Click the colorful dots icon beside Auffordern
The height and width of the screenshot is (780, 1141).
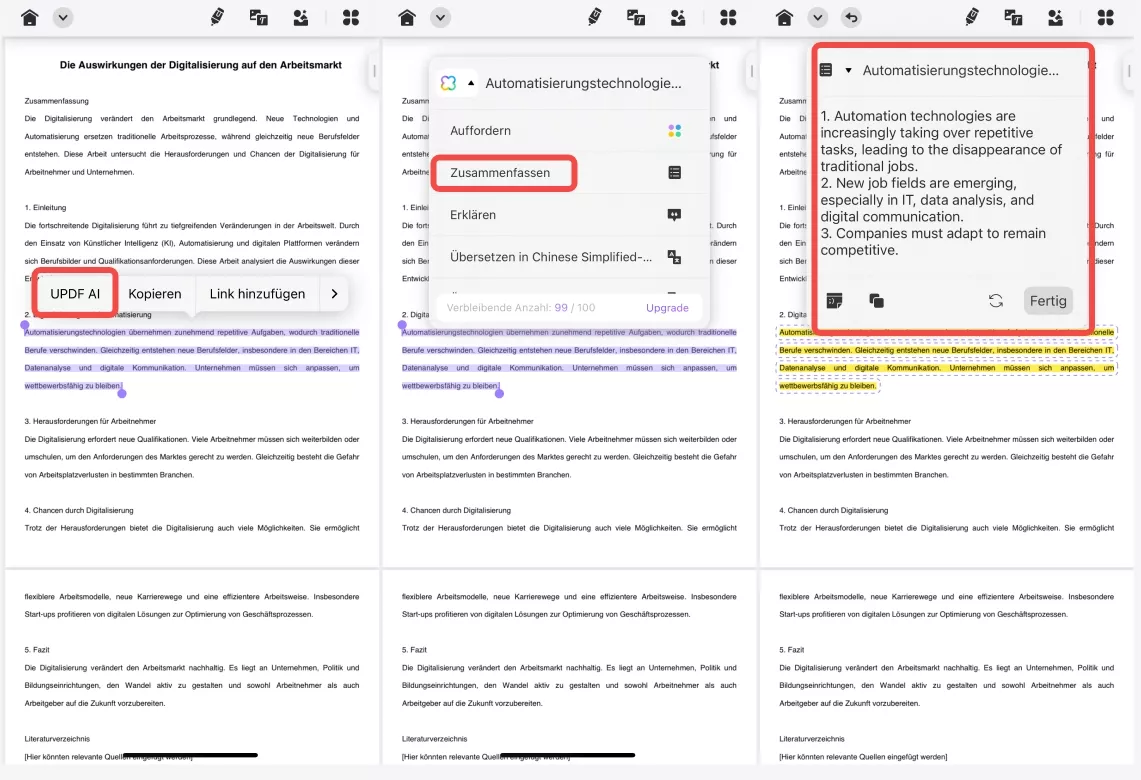tap(675, 130)
